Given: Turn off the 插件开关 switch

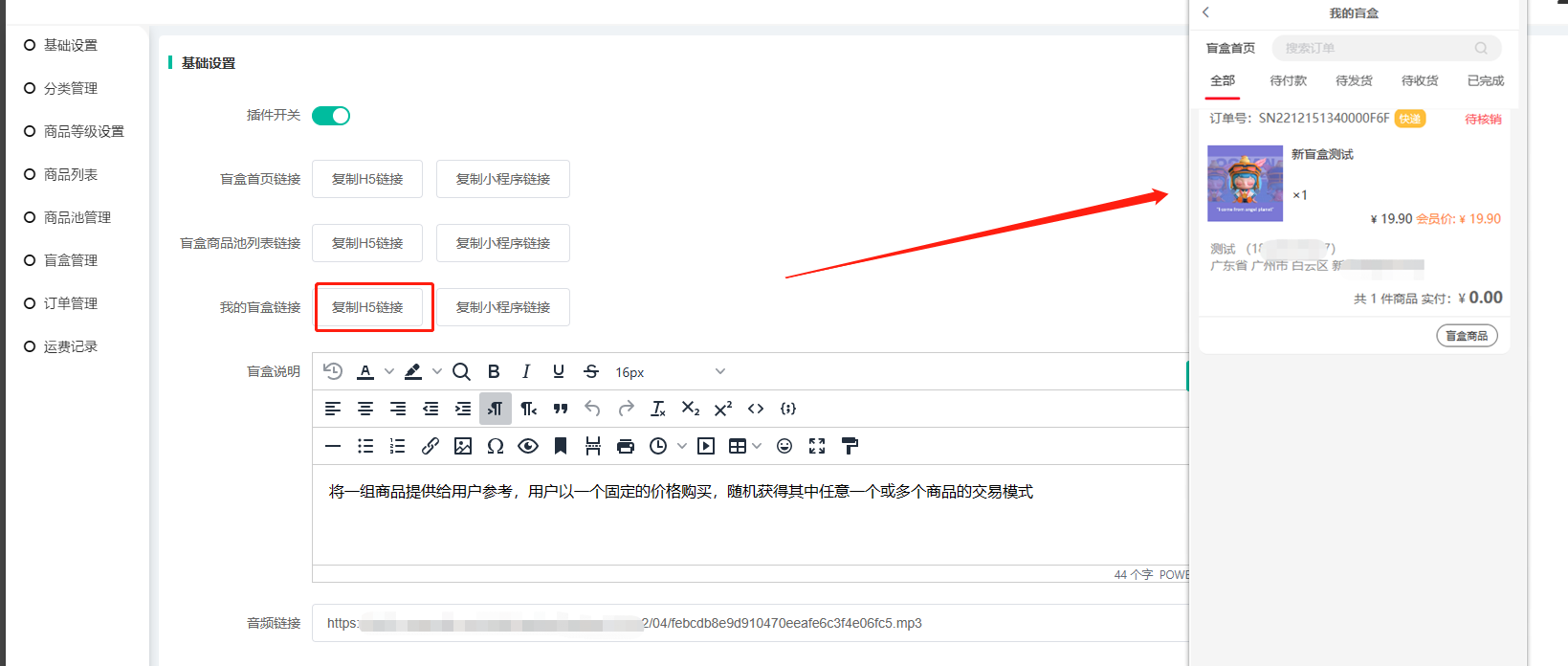Looking at the screenshot, I should (331, 116).
